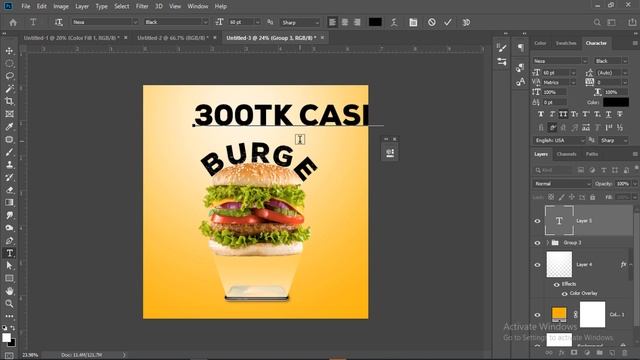Open font style dropdown showing Black
This screenshot has height=360, width=640.
pos(205,22)
